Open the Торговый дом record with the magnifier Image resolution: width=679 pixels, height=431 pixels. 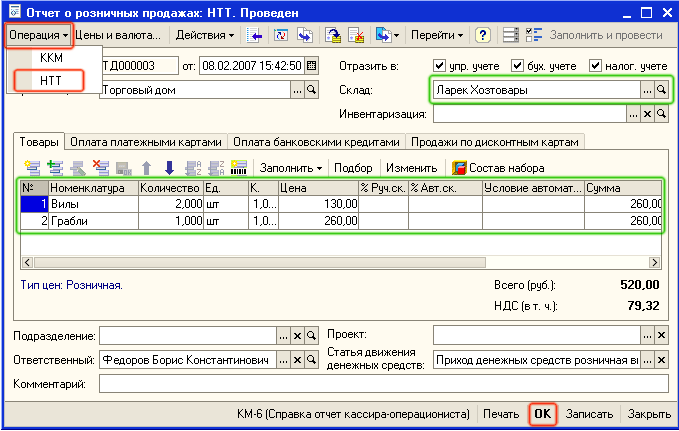point(311,90)
